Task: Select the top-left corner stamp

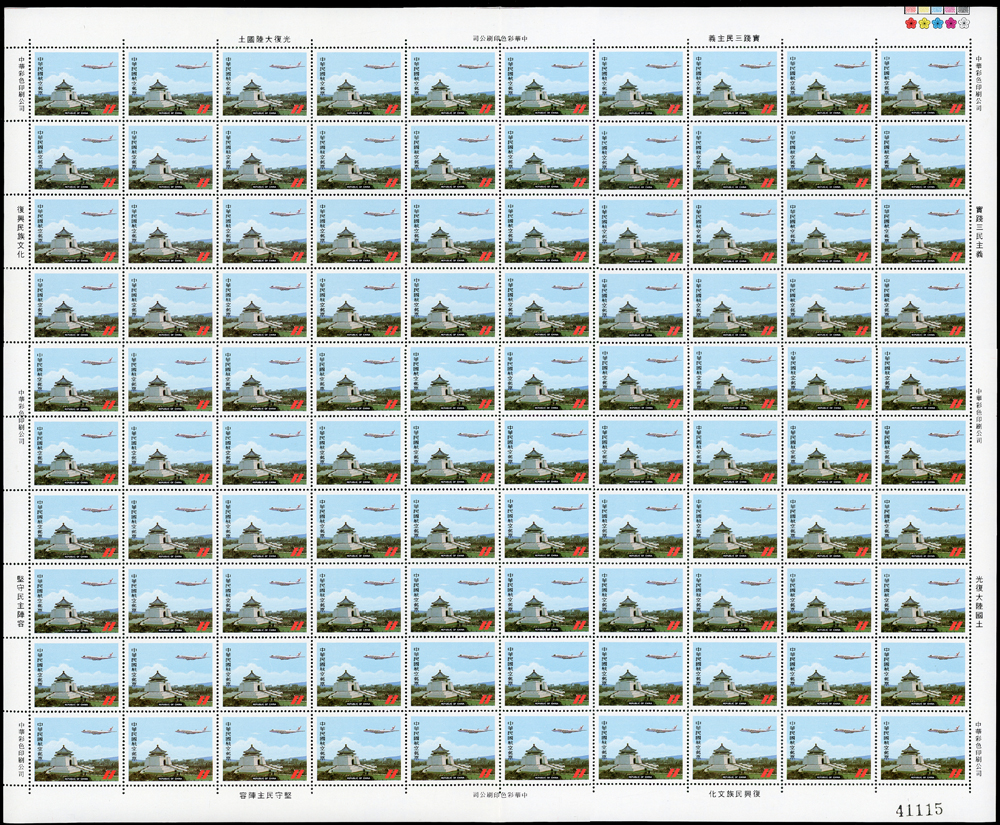Action: [76, 79]
